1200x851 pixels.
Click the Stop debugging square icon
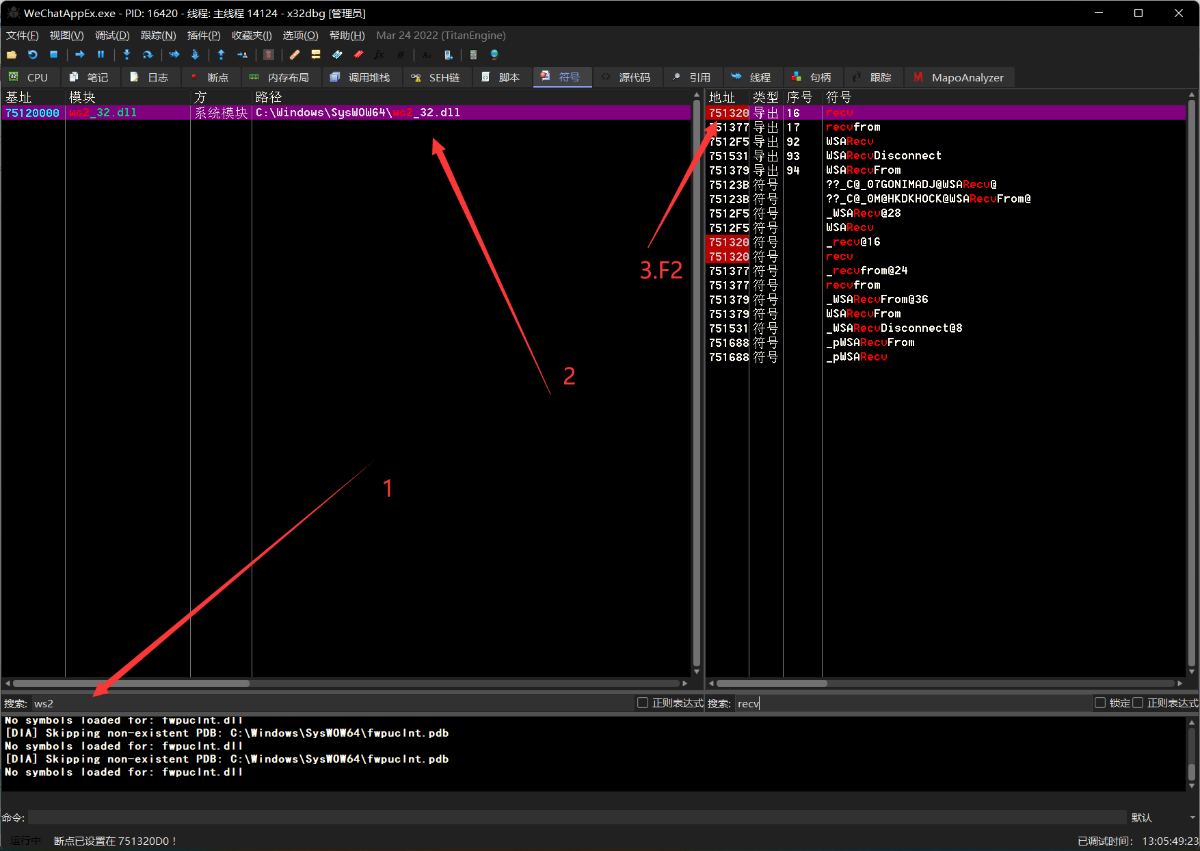(53, 54)
